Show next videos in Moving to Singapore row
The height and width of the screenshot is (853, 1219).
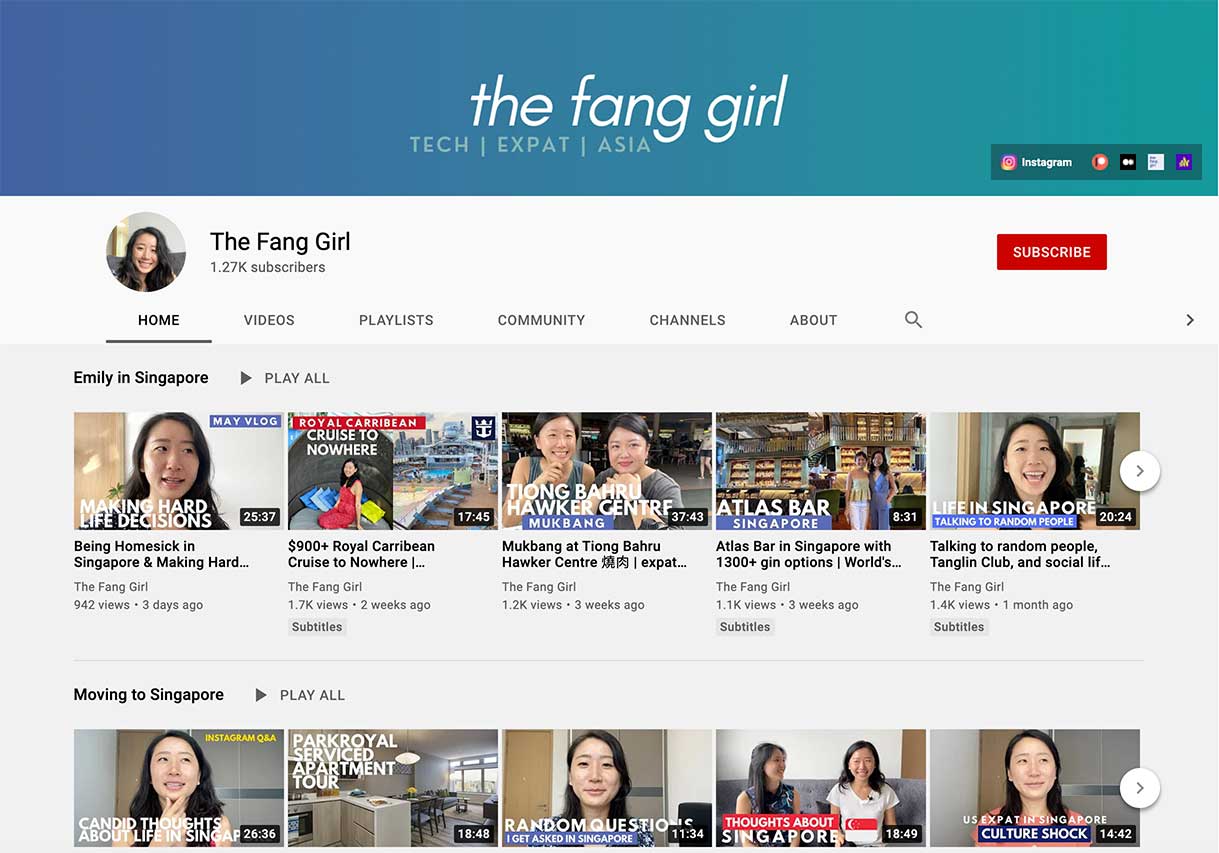tap(1139, 788)
